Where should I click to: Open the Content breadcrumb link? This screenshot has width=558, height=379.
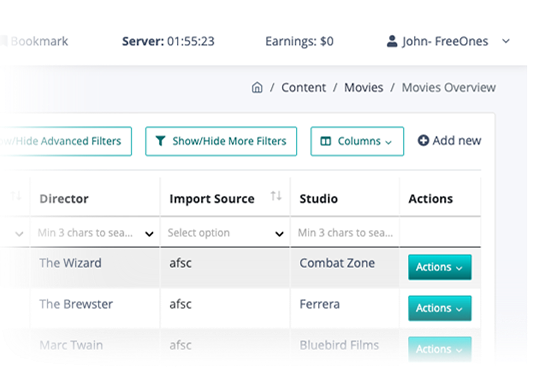coord(304,88)
